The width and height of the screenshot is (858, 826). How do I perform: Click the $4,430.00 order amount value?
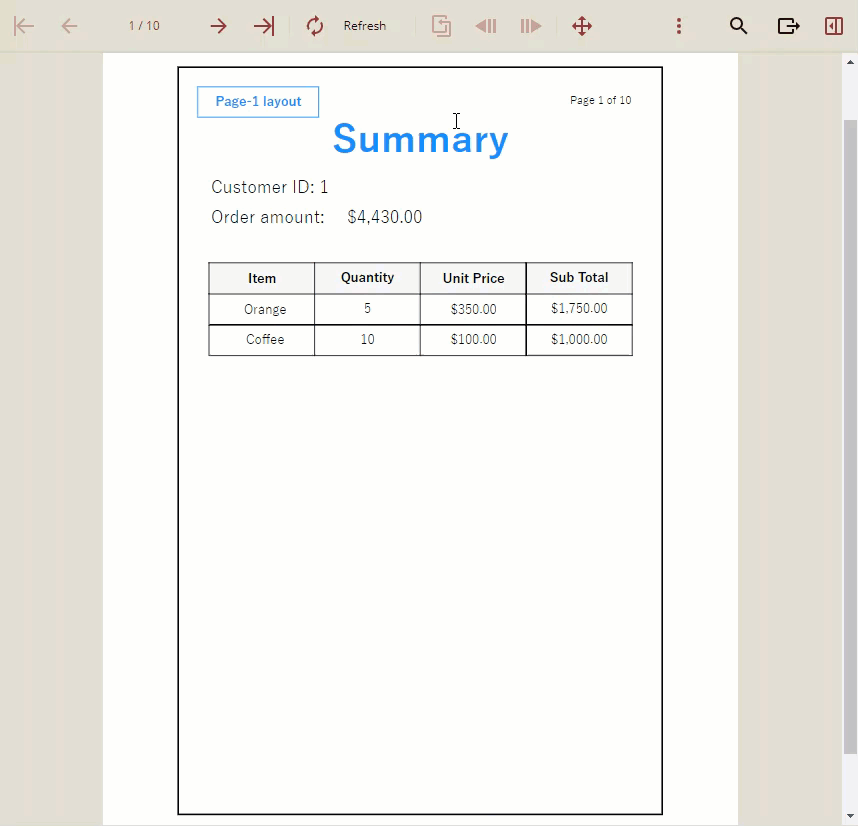(385, 217)
